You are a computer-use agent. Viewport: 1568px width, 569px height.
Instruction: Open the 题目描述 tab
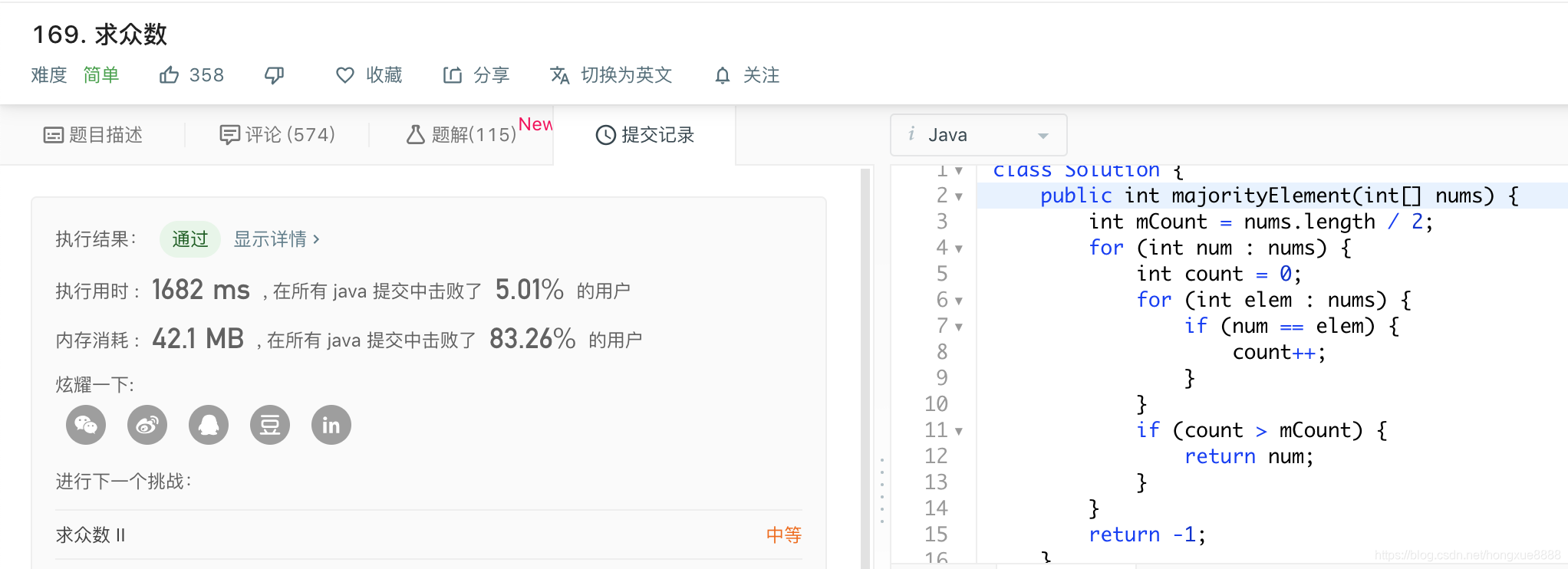[x=93, y=135]
